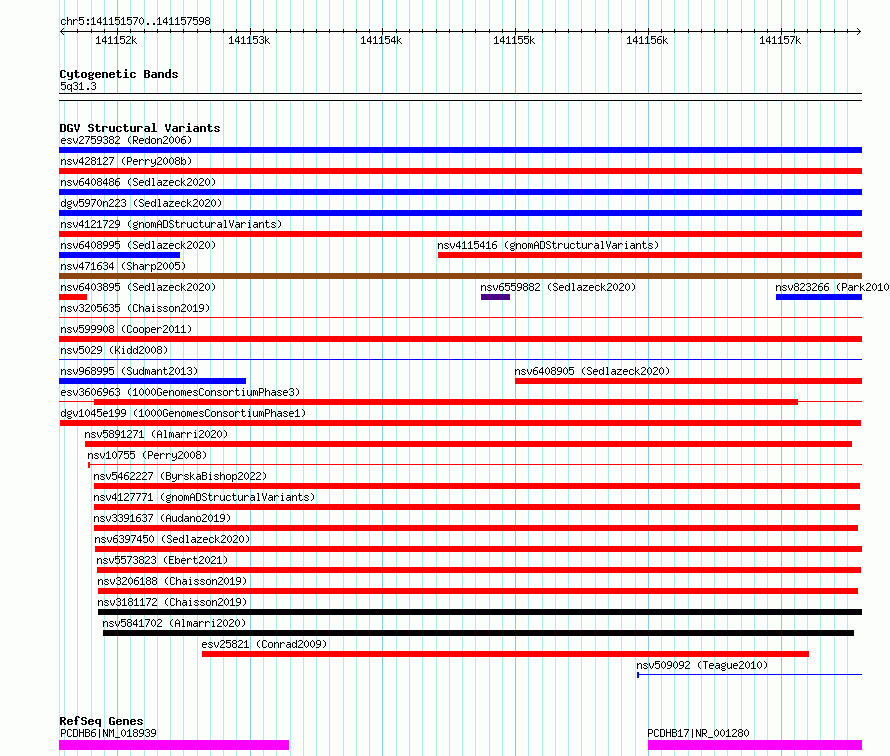Open nsv6408486 (Sedlazeck2020) variant entry
Image resolution: width=890 pixels, height=756 pixels.
pyautogui.click(x=138, y=182)
